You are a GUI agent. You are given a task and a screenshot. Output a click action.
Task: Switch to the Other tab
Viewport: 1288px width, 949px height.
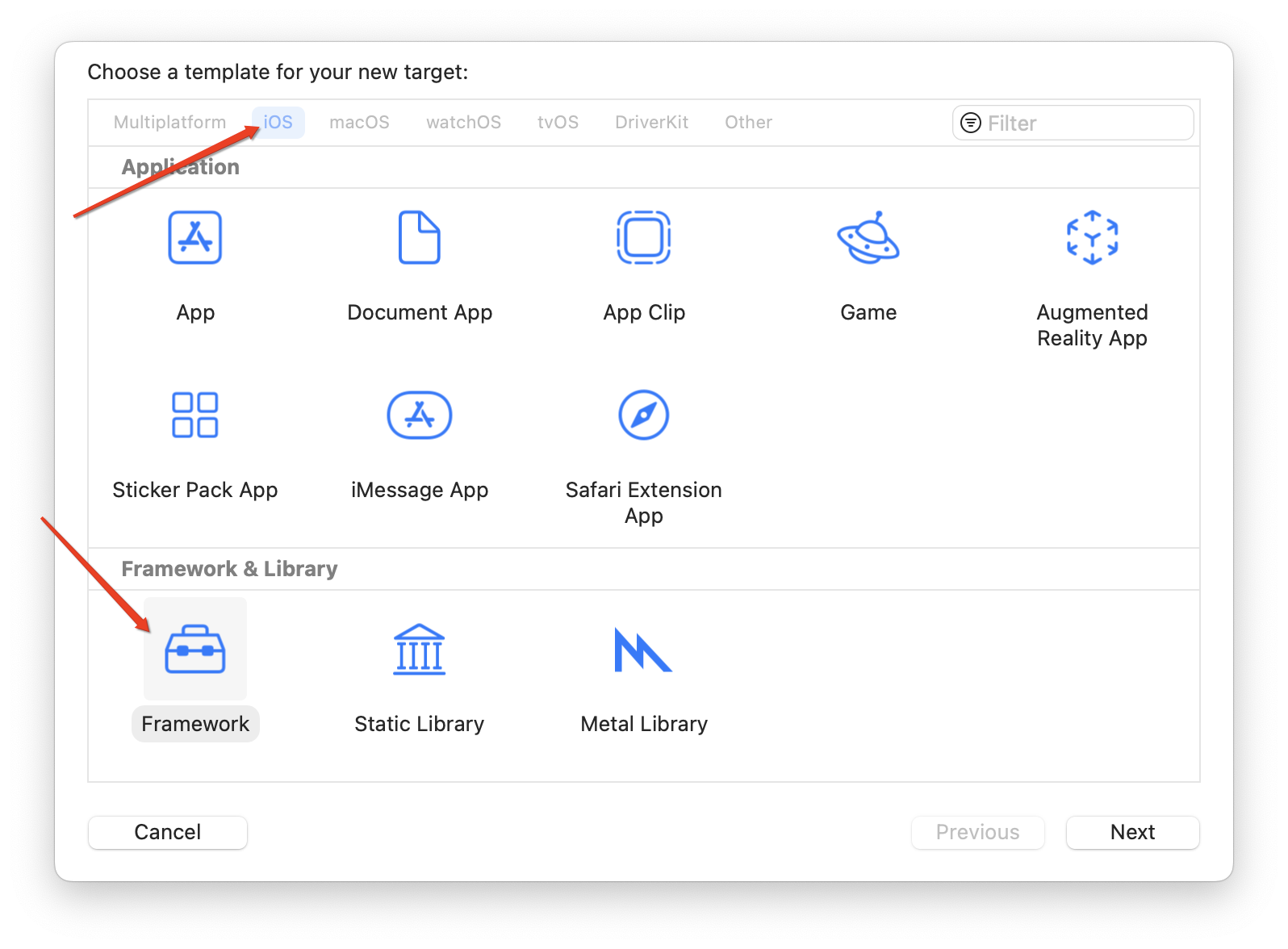coord(748,123)
